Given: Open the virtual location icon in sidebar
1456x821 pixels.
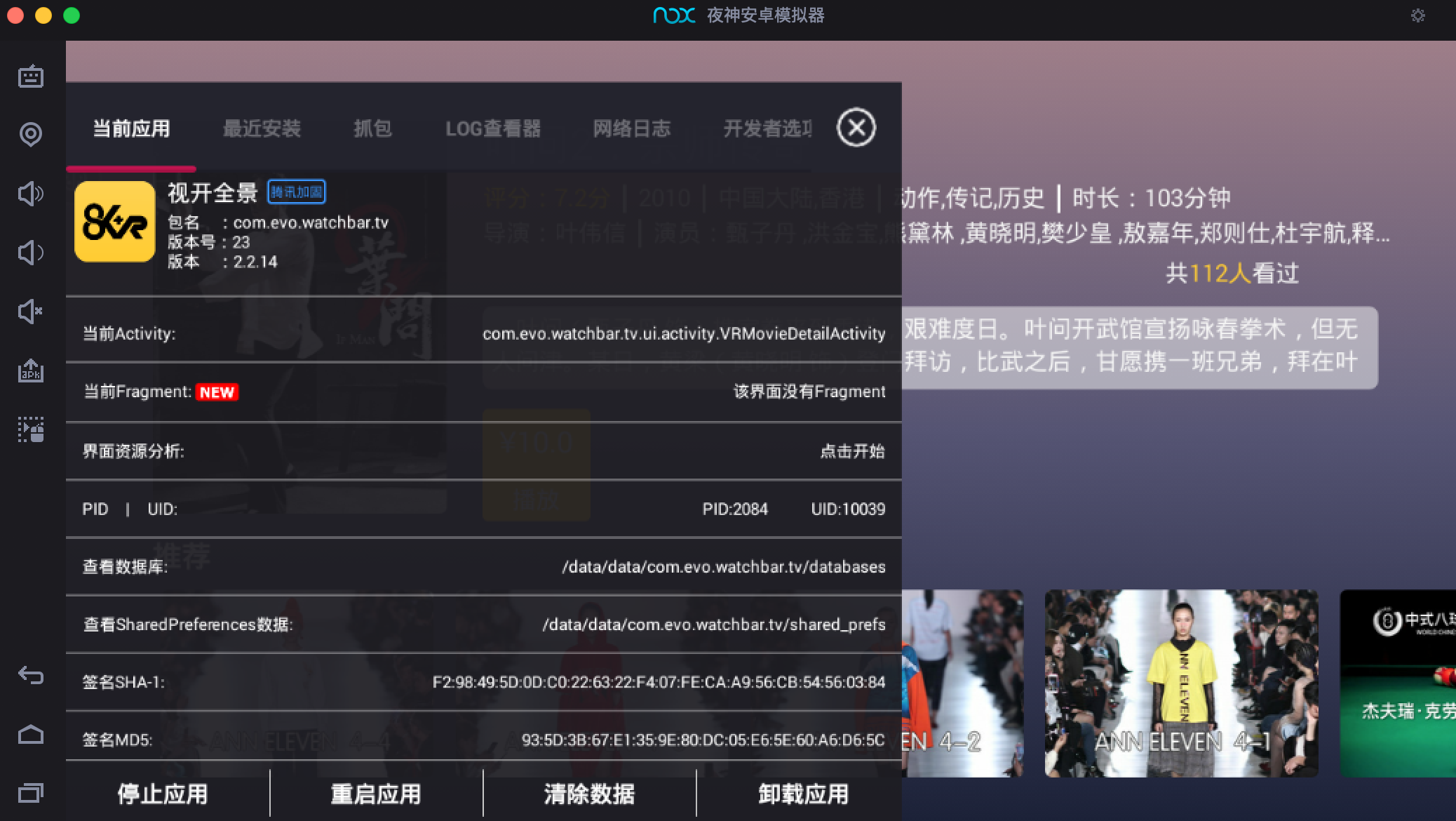Looking at the screenshot, I should click(30, 134).
